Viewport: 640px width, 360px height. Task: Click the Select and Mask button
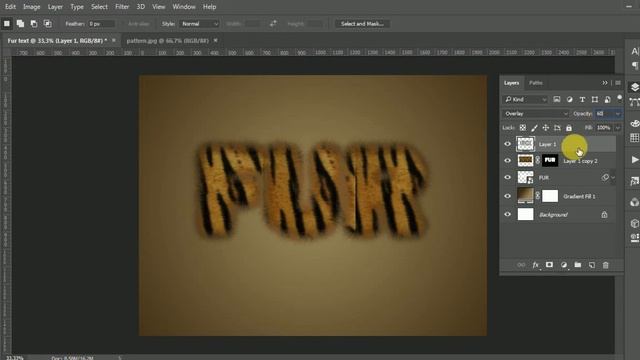click(362, 24)
